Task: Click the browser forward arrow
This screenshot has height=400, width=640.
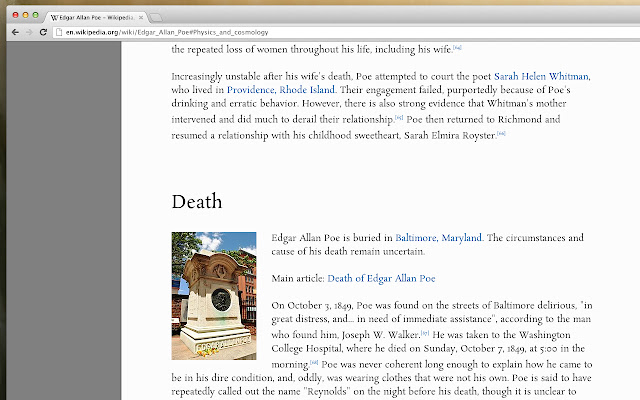Action: pos(29,32)
